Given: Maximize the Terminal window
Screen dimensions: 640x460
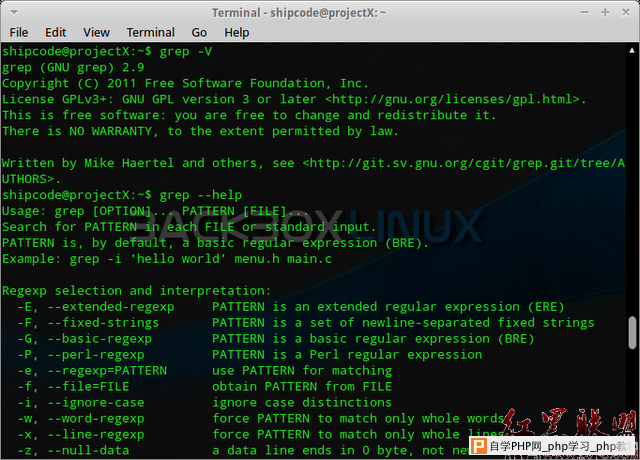Looking at the screenshot, I should (605, 12).
